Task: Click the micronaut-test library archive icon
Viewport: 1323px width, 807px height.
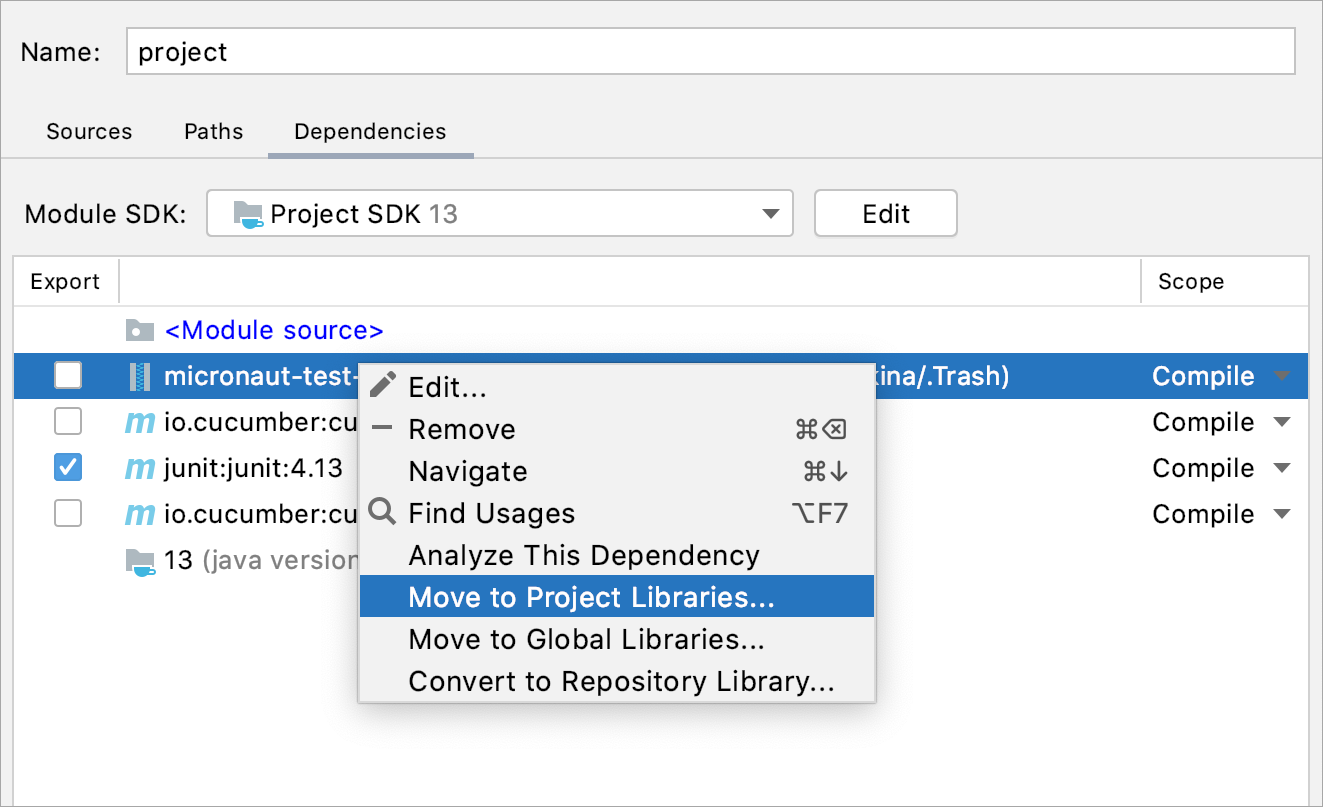Action: pyautogui.click(x=139, y=376)
